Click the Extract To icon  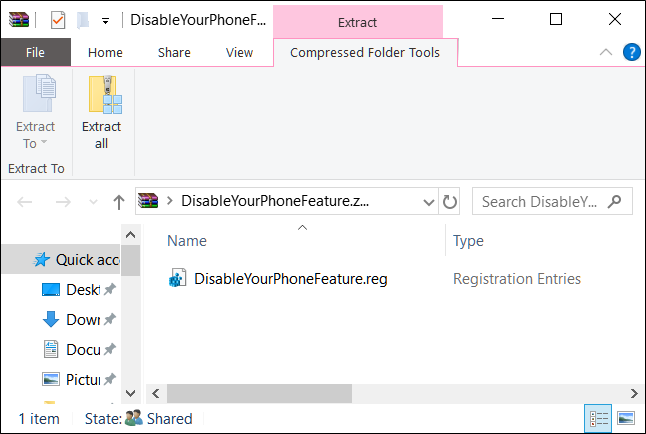37,96
